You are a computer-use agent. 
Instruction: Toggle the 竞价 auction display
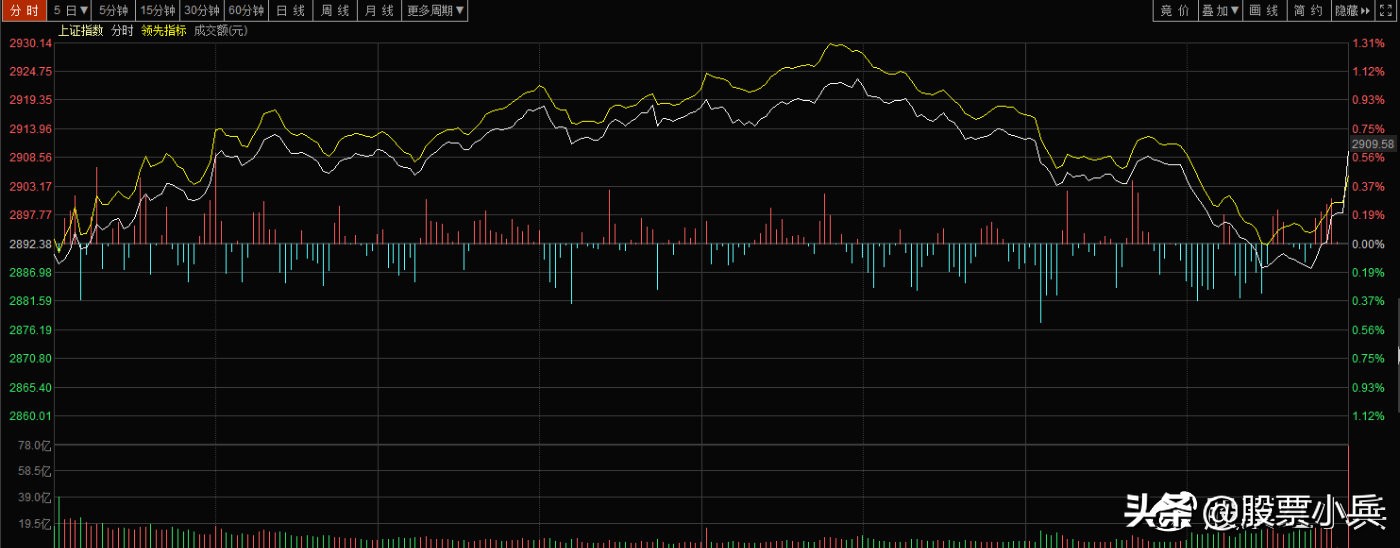pyautogui.click(x=1175, y=10)
